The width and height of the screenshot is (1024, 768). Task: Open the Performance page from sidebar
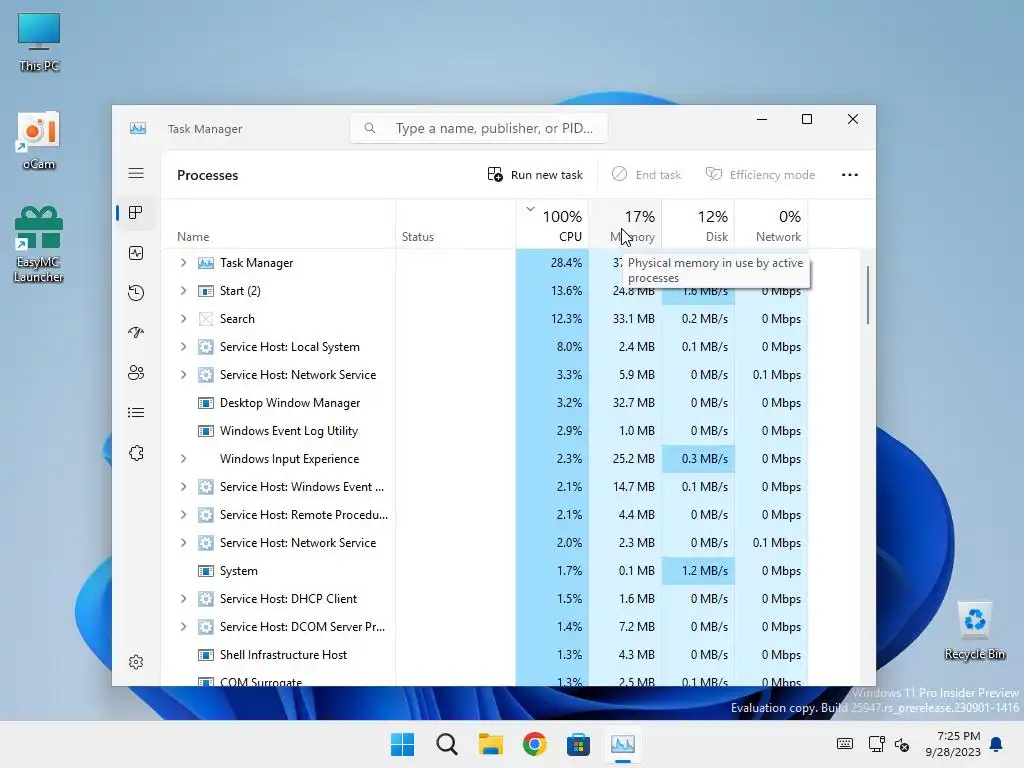[136, 253]
